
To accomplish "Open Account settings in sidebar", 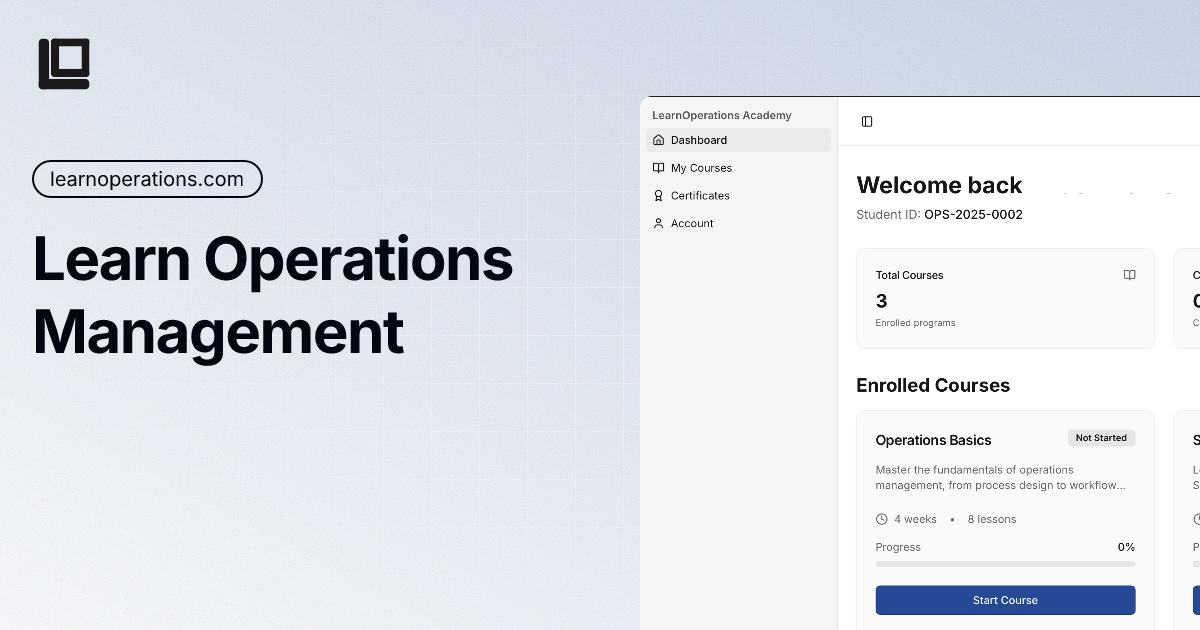I will tap(738, 223).
